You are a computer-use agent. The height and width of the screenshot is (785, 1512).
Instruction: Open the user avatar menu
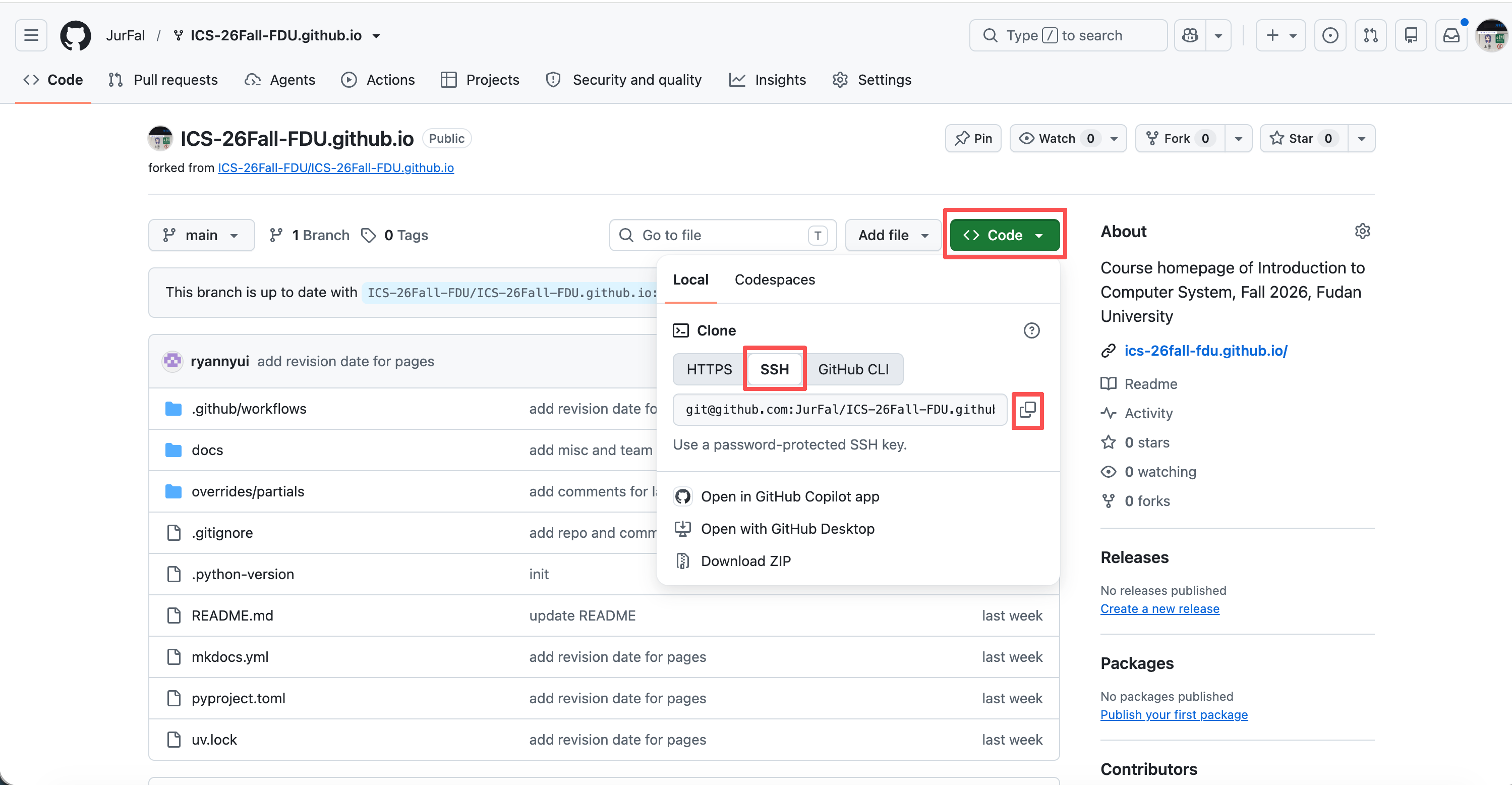1491,35
